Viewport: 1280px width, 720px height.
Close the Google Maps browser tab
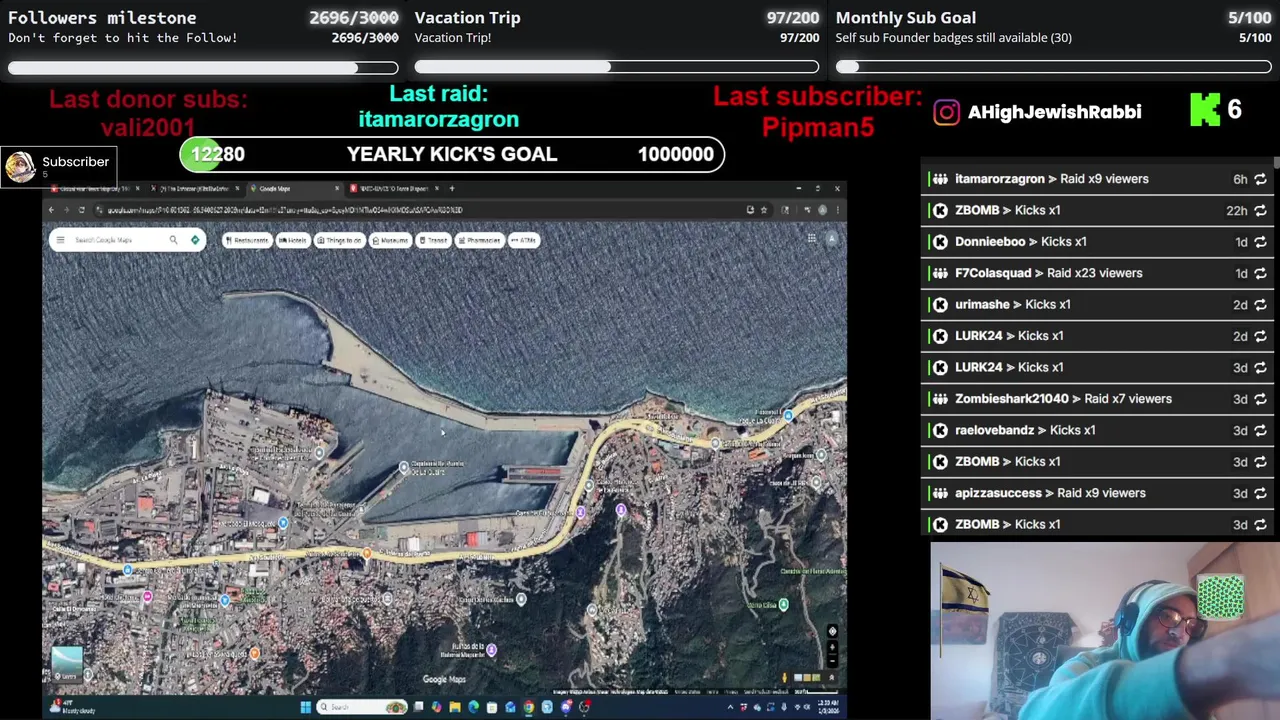point(337,188)
